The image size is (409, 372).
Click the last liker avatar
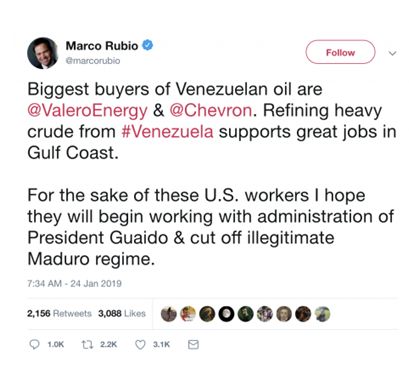click(322, 314)
